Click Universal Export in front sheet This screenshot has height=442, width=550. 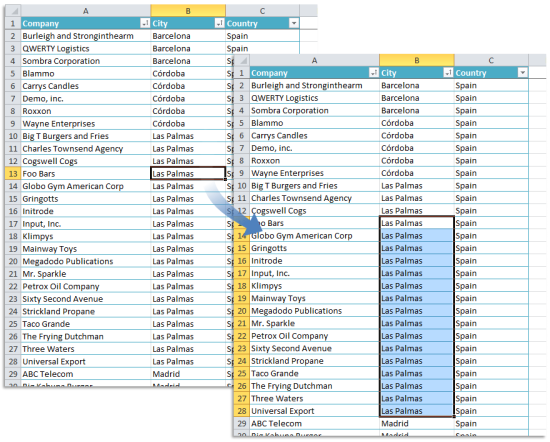pos(314,411)
